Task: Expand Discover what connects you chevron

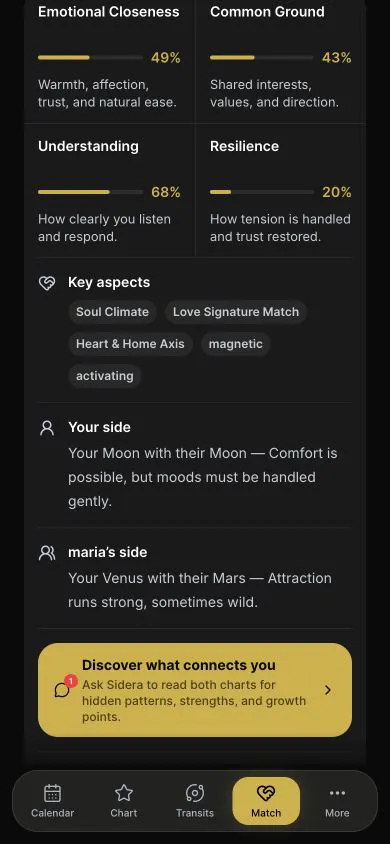Action: (x=328, y=690)
